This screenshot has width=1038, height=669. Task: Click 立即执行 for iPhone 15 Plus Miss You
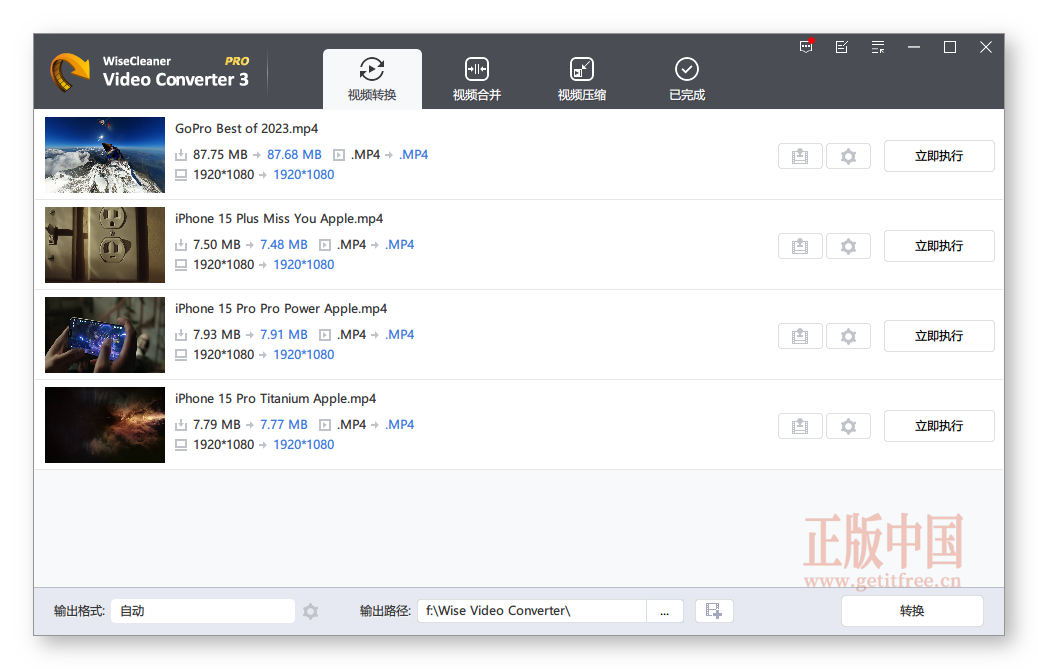click(939, 246)
